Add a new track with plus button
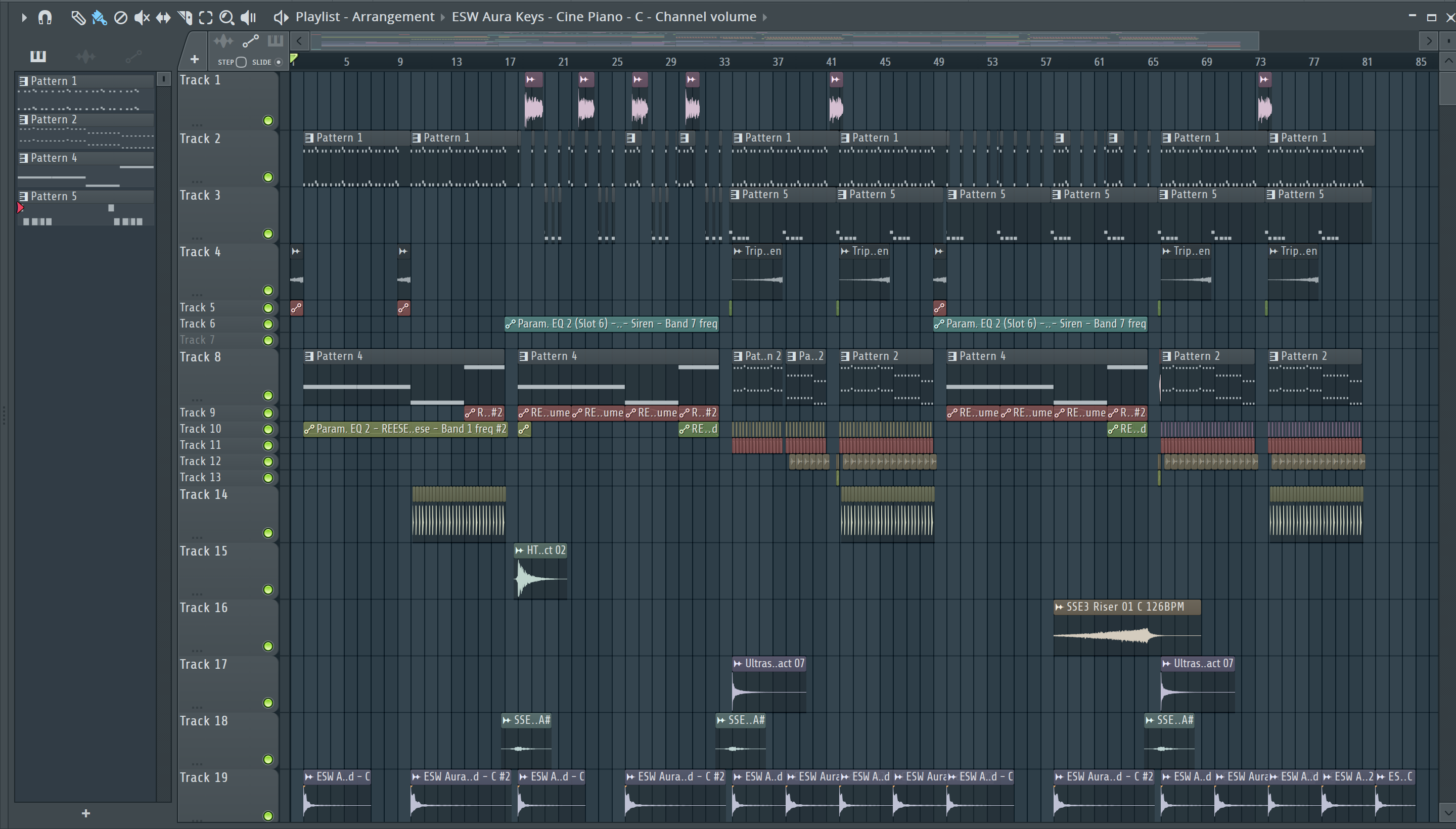Viewport: 1456px width, 829px height. 194,59
